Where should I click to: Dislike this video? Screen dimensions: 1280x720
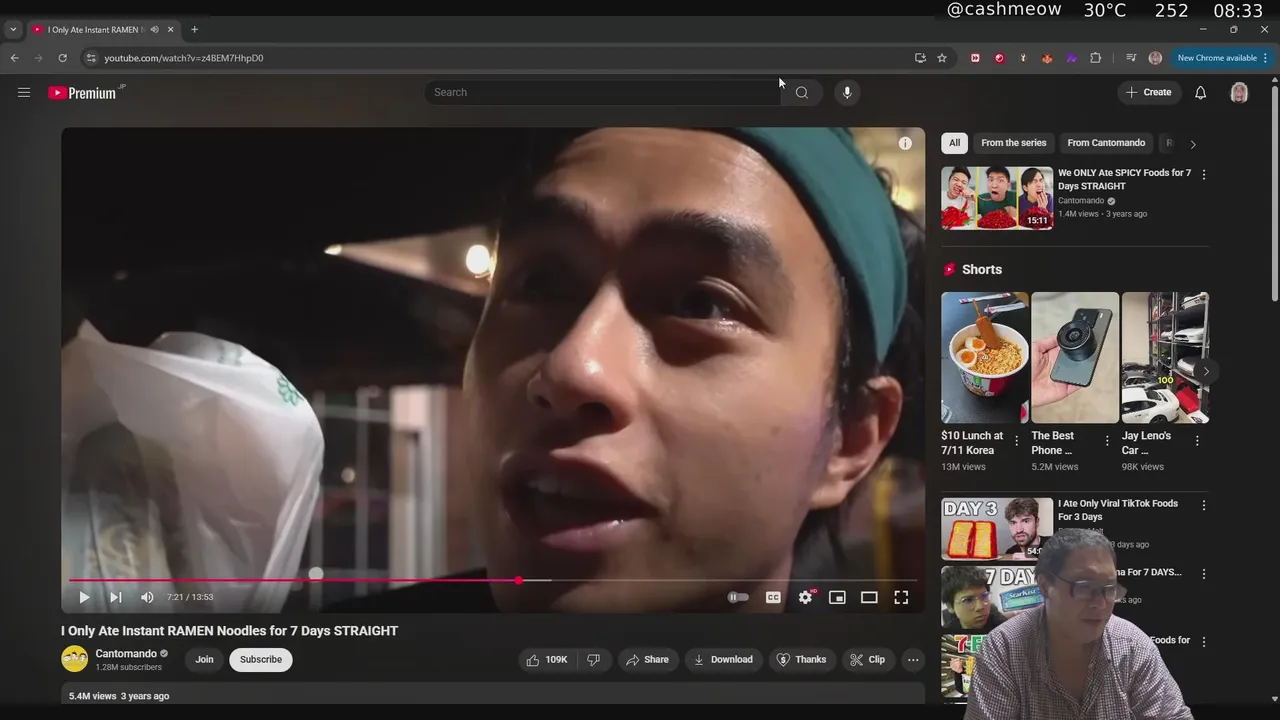pos(593,659)
